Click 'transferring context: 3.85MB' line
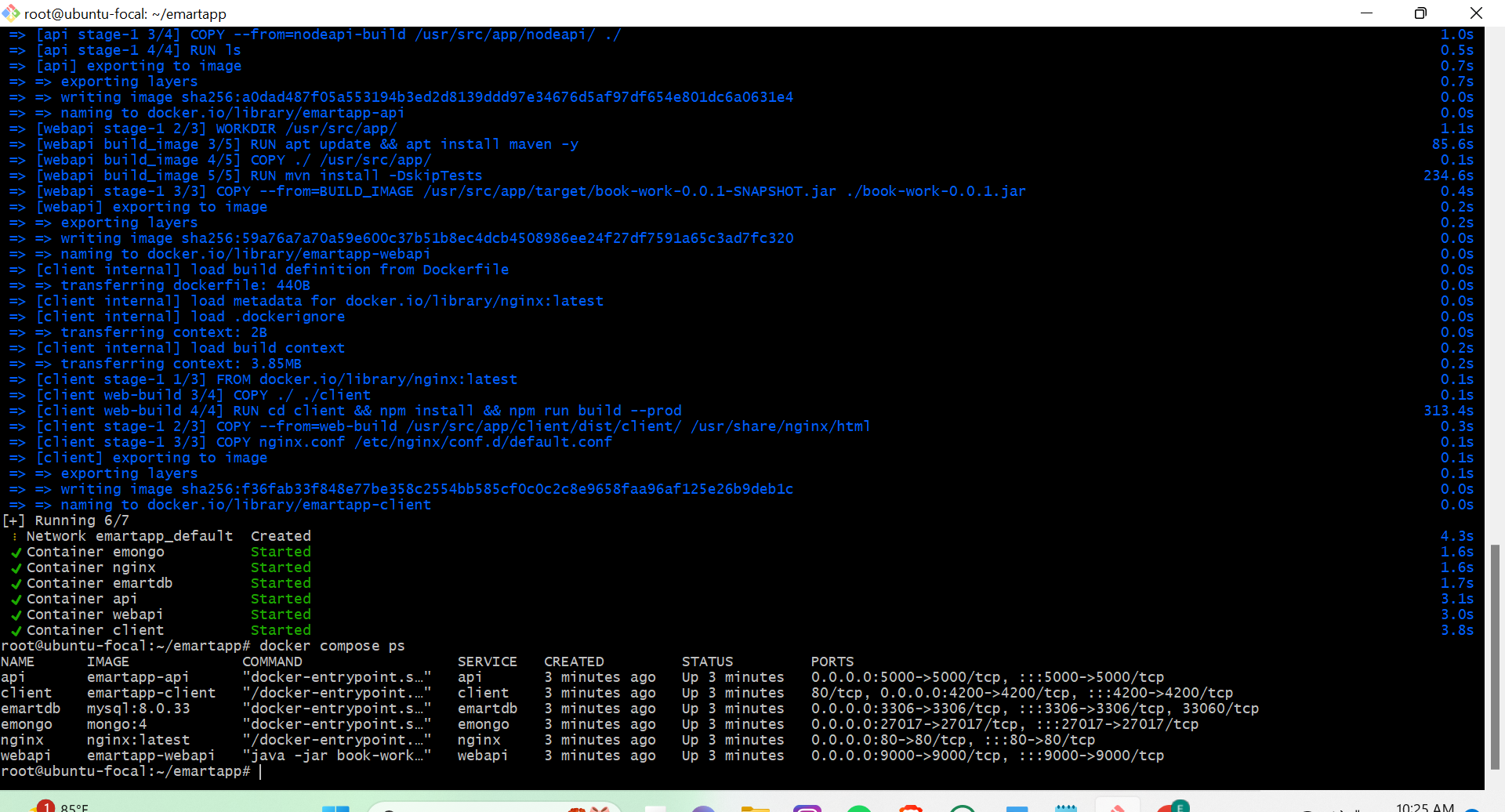 click(x=181, y=364)
